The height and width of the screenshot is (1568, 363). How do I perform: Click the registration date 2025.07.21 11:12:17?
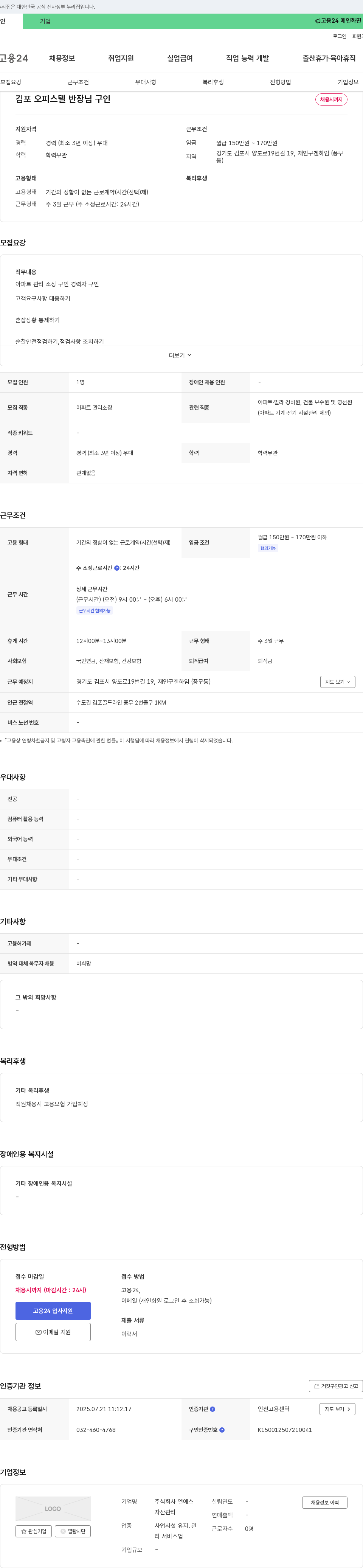tap(104, 1409)
